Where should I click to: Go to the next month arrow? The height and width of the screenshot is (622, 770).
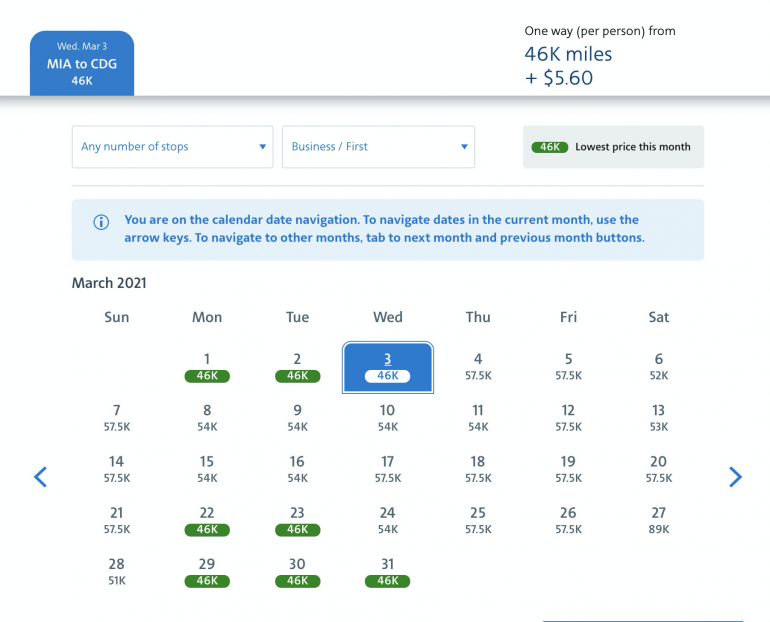[735, 477]
